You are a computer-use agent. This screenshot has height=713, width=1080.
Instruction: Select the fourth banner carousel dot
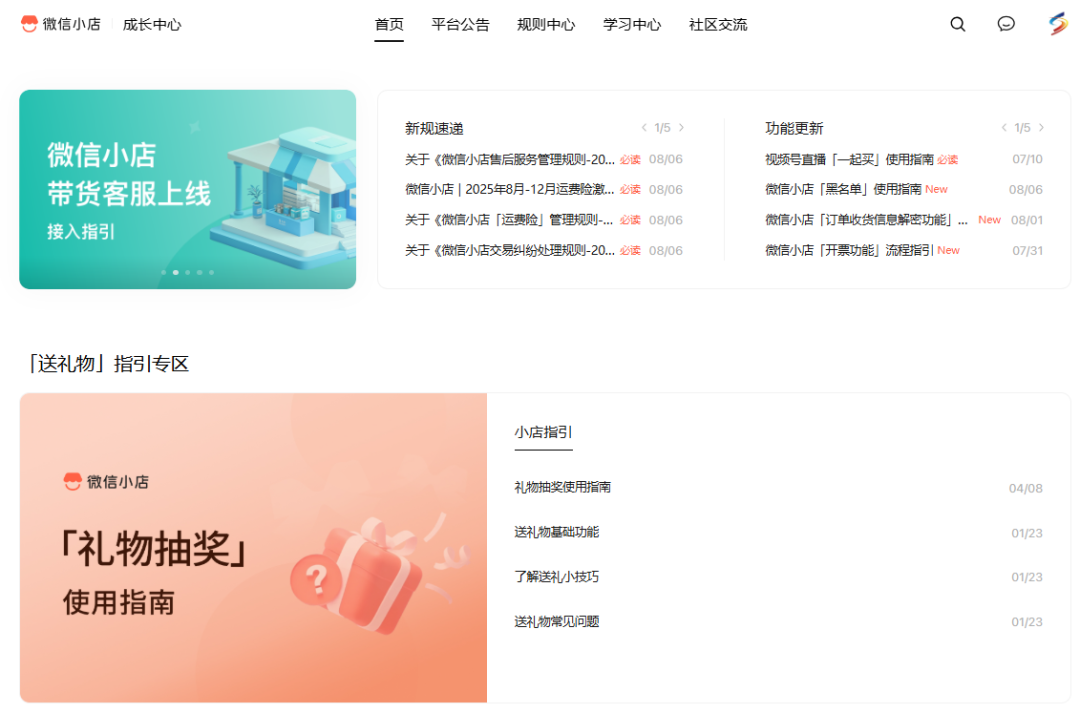(x=200, y=273)
